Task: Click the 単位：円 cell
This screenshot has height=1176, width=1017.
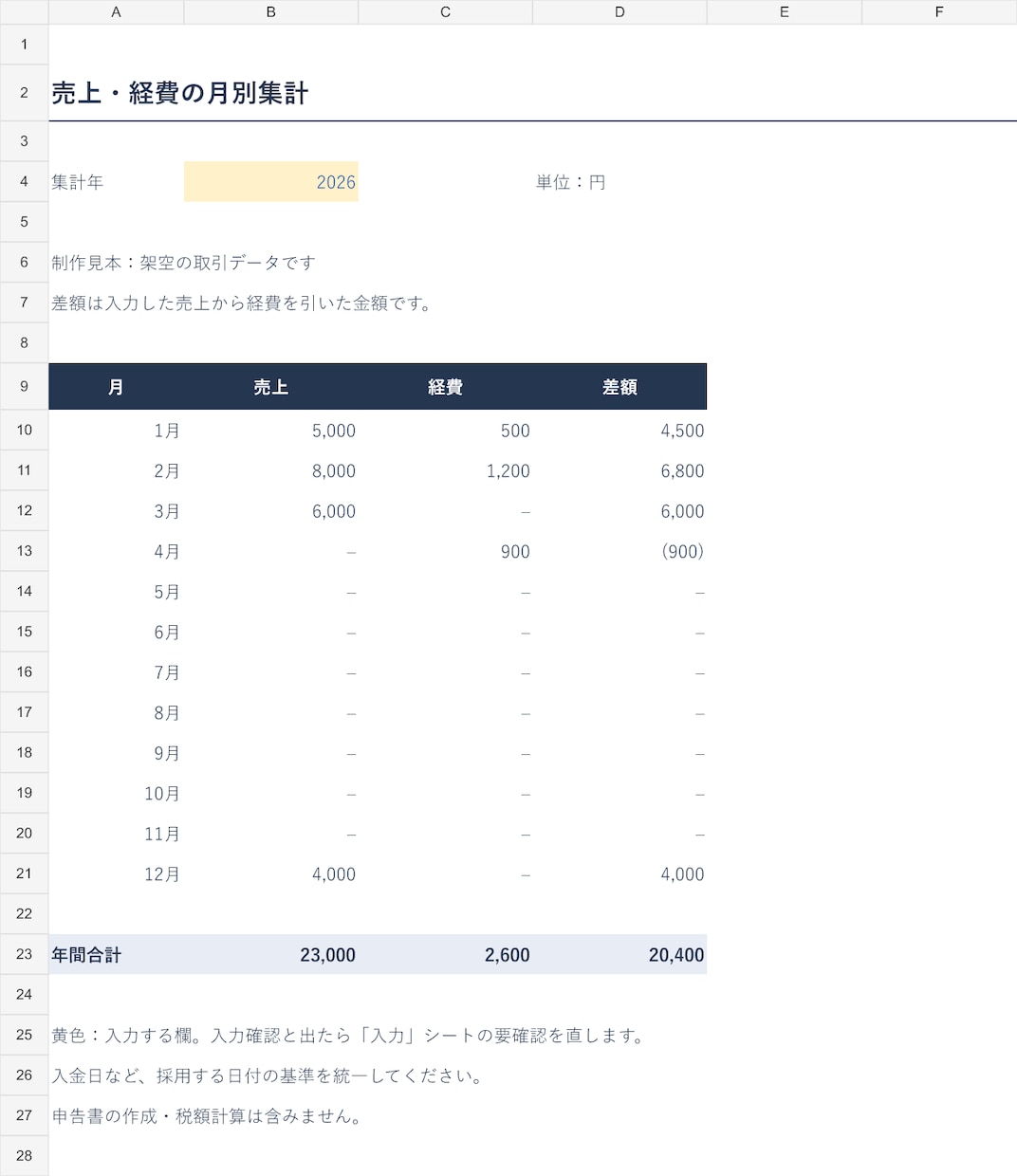Action: (619, 182)
